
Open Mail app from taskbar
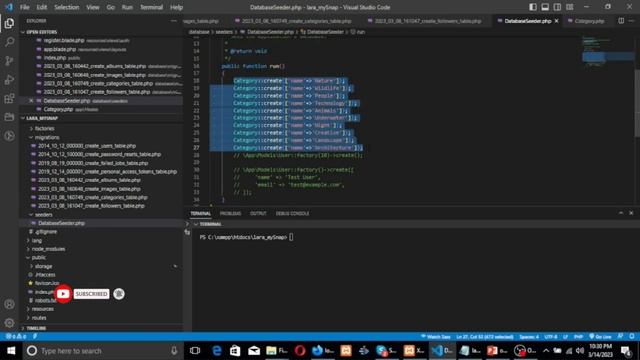254,351
